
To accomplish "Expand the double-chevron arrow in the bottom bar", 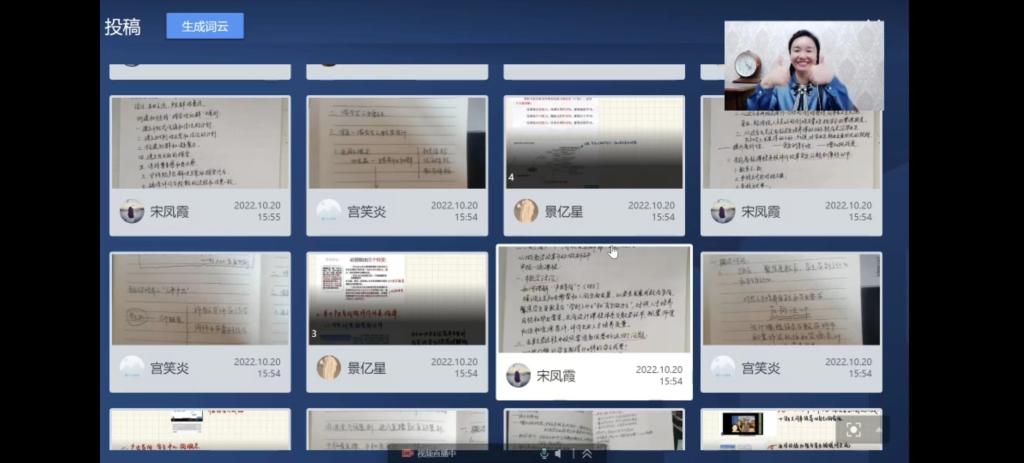I will pyautogui.click(x=587, y=453).
